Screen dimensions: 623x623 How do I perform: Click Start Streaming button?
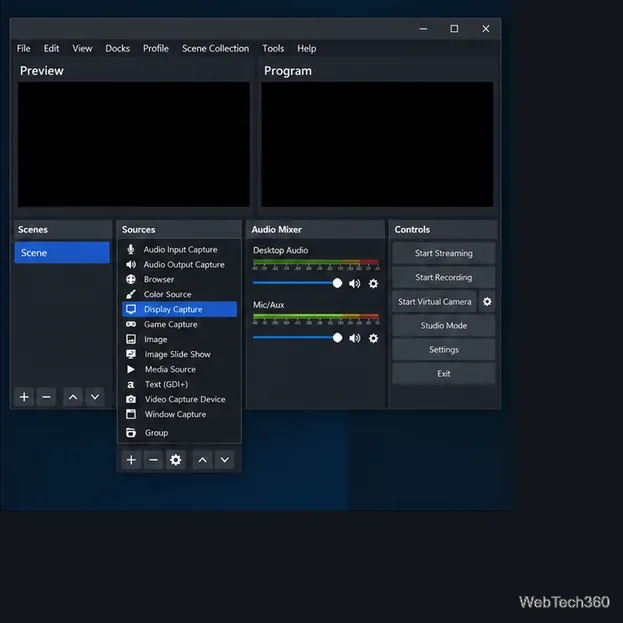[444, 253]
